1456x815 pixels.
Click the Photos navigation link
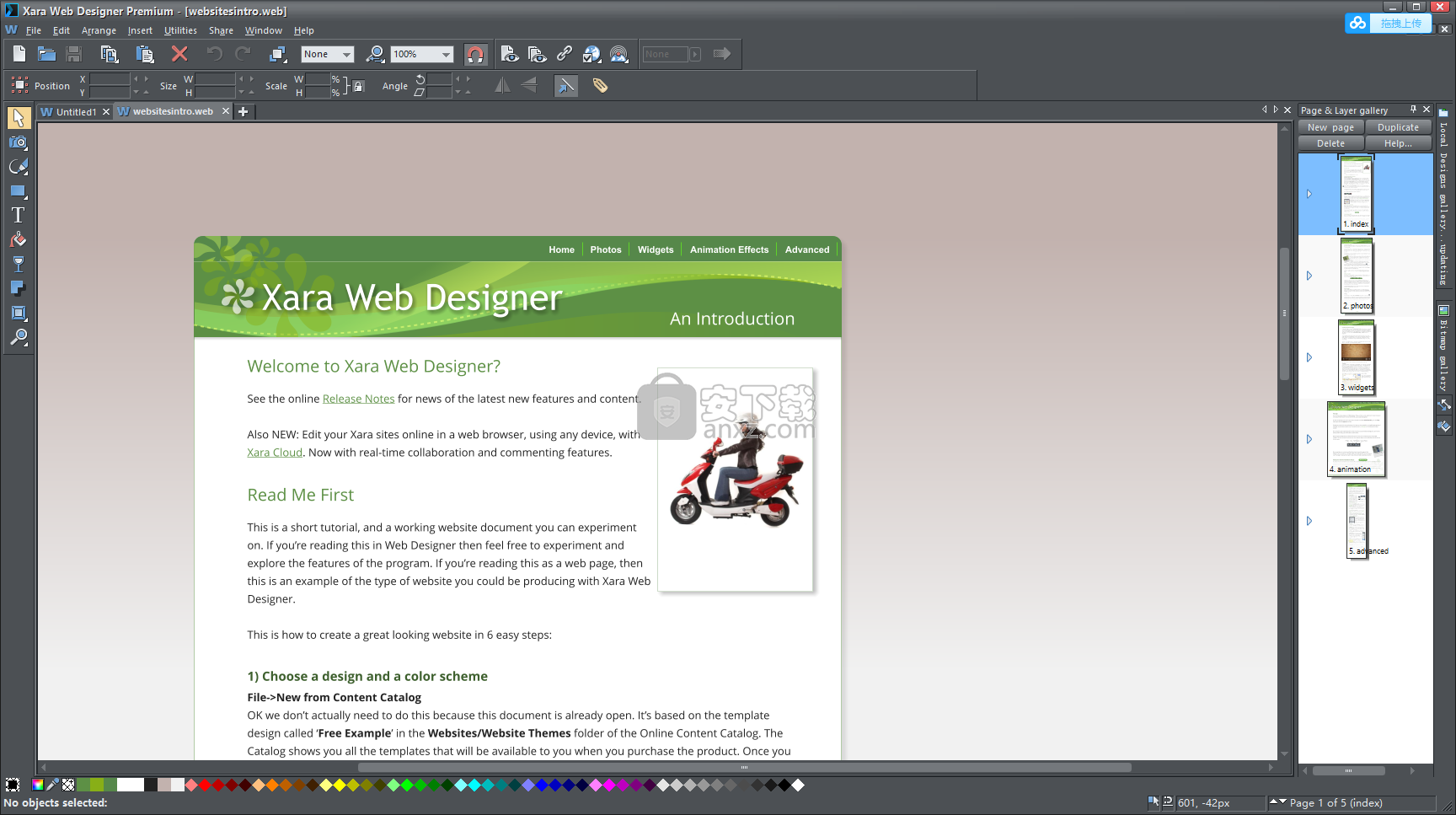(606, 249)
